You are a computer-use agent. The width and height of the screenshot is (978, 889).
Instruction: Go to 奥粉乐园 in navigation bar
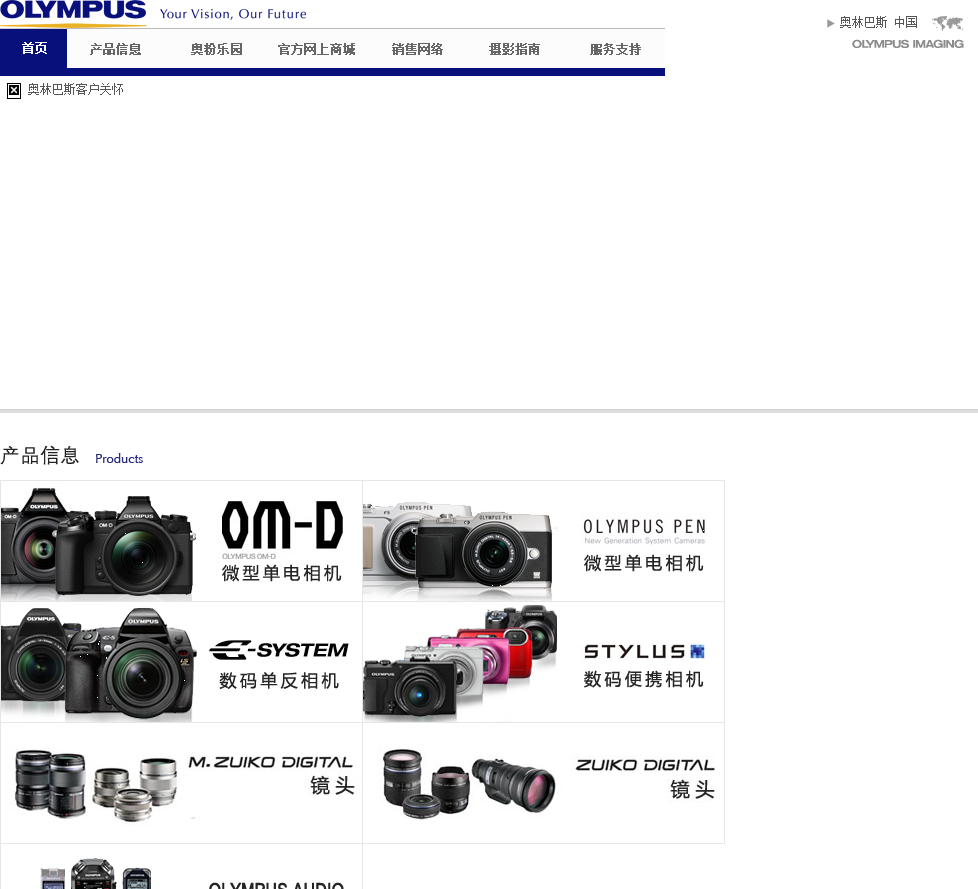tap(216, 49)
